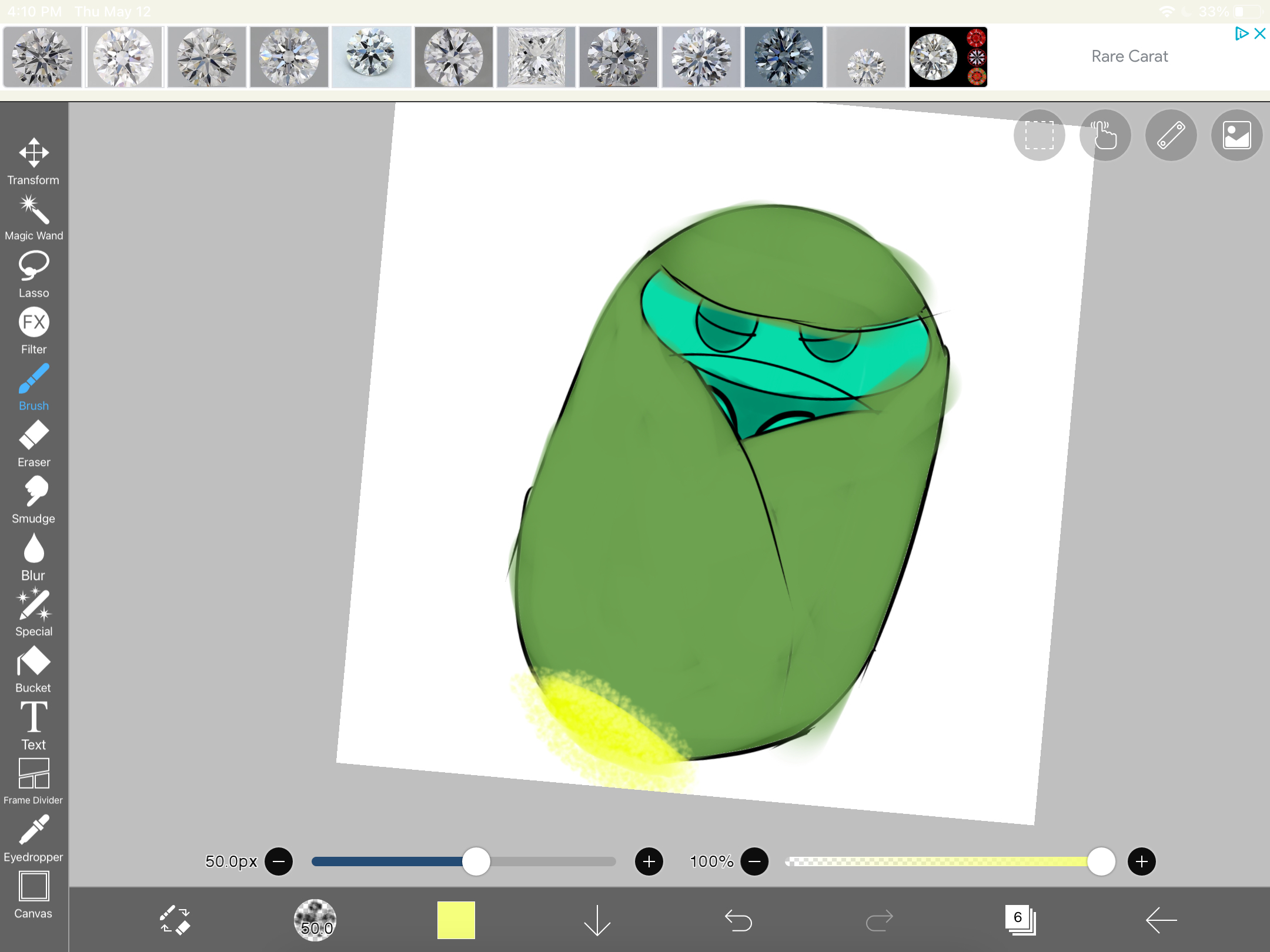Select the Brush tool
The width and height of the screenshot is (1270, 952).
coord(34,387)
